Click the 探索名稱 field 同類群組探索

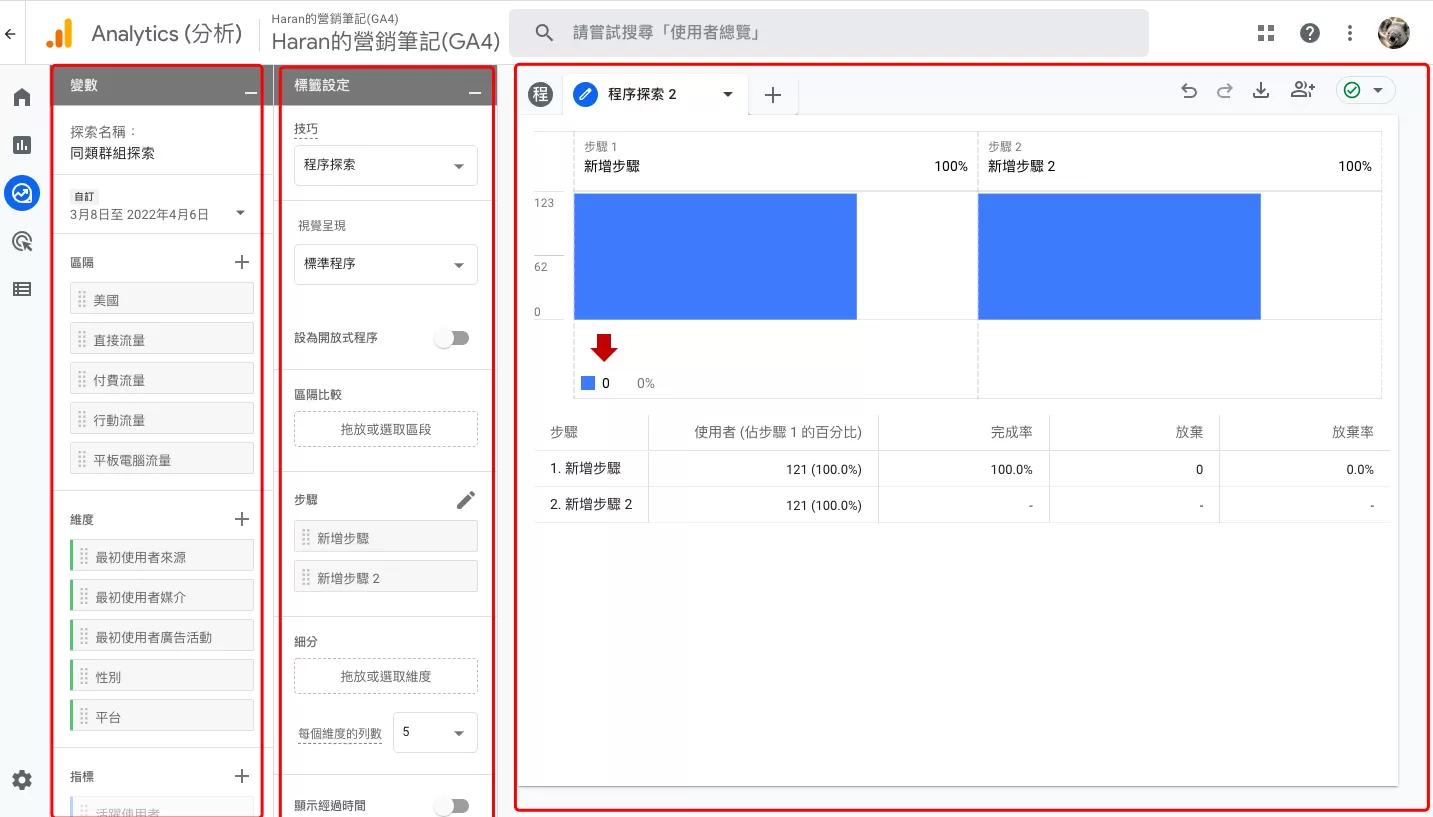pyautogui.click(x=112, y=154)
